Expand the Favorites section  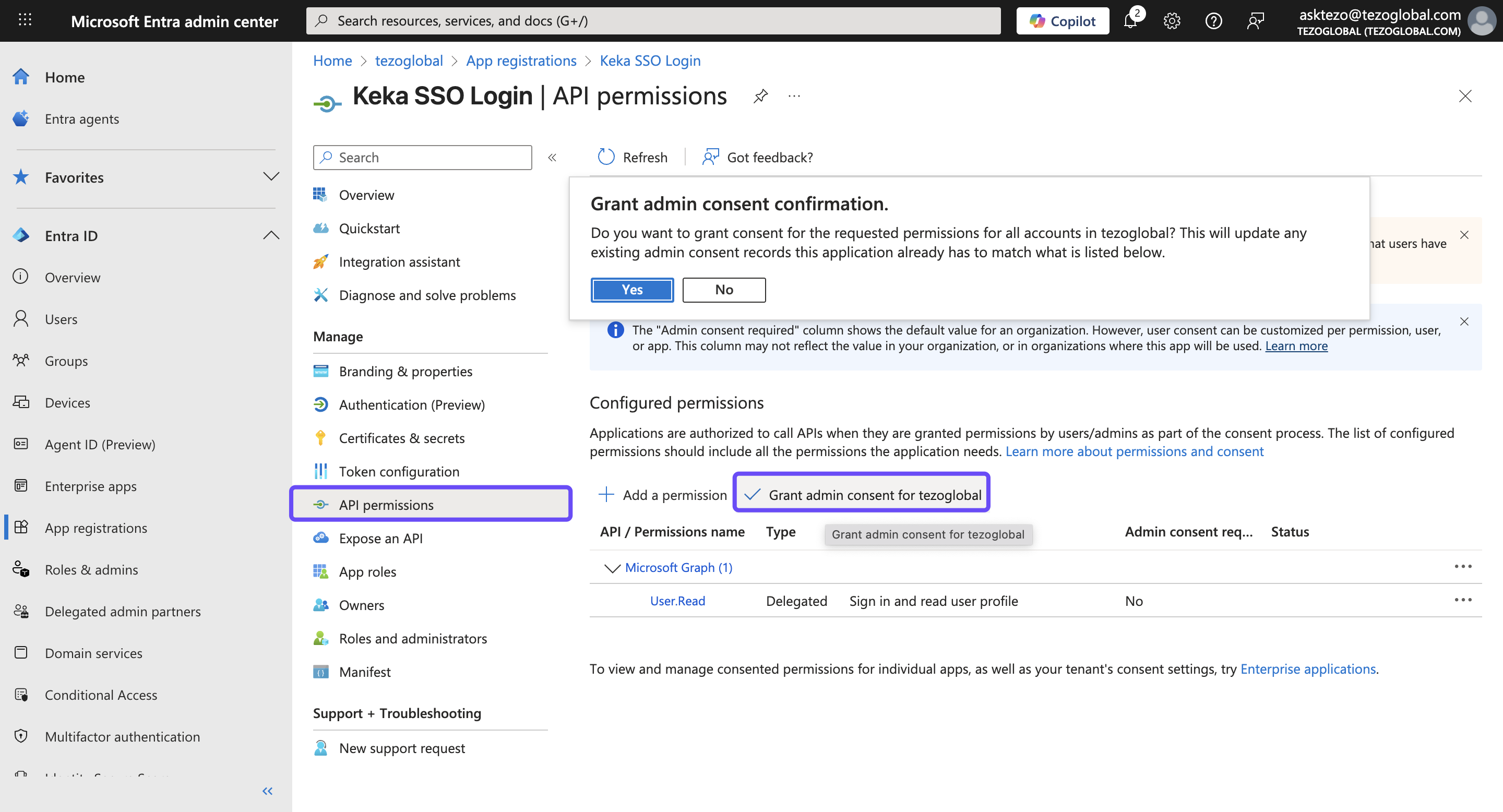(x=271, y=177)
